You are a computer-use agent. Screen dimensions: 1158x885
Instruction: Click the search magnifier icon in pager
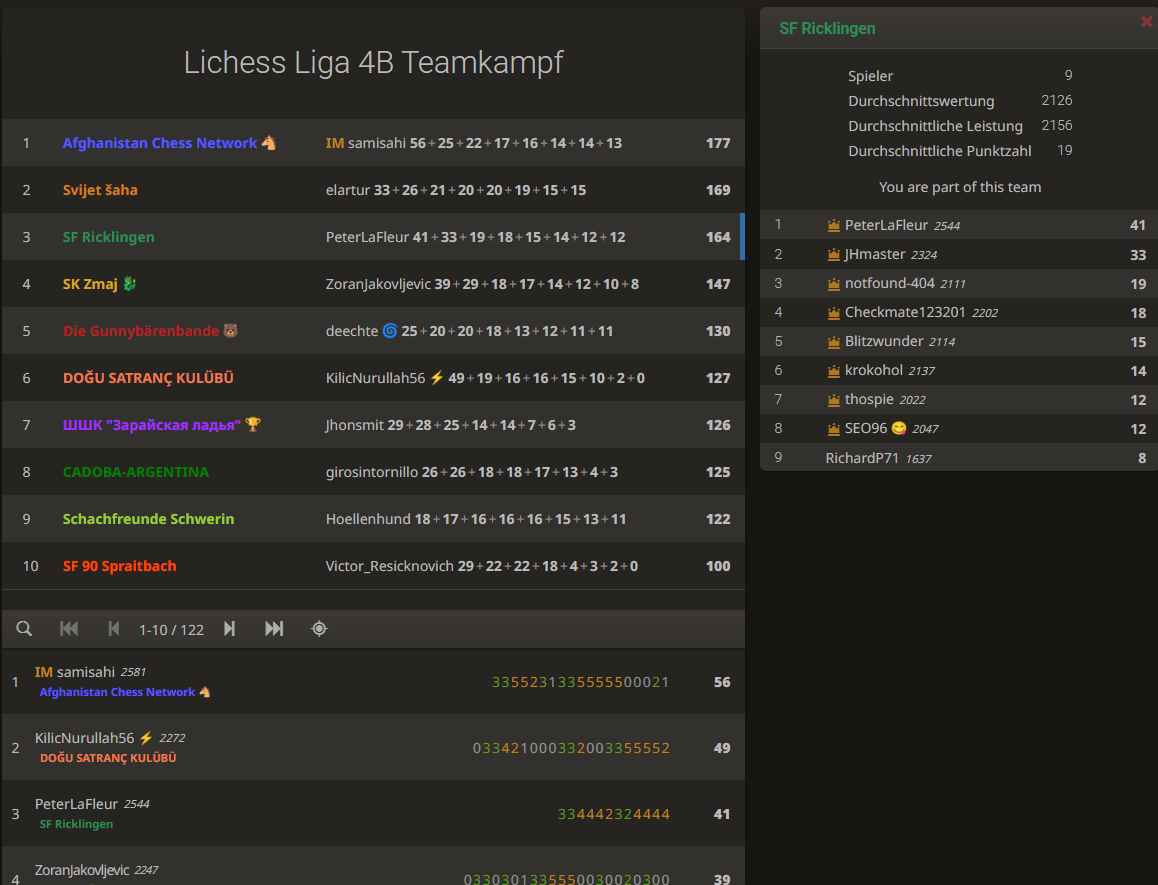coord(24,629)
